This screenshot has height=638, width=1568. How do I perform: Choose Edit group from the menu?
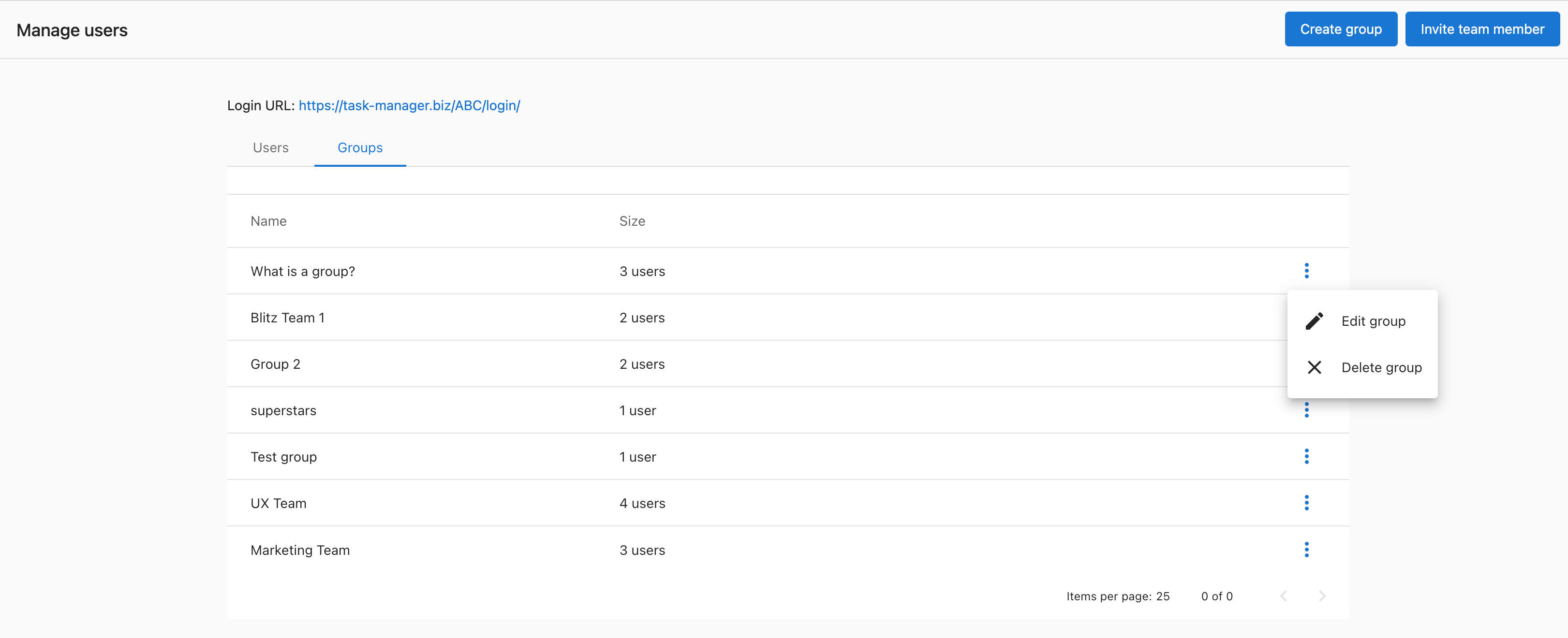click(1362, 321)
